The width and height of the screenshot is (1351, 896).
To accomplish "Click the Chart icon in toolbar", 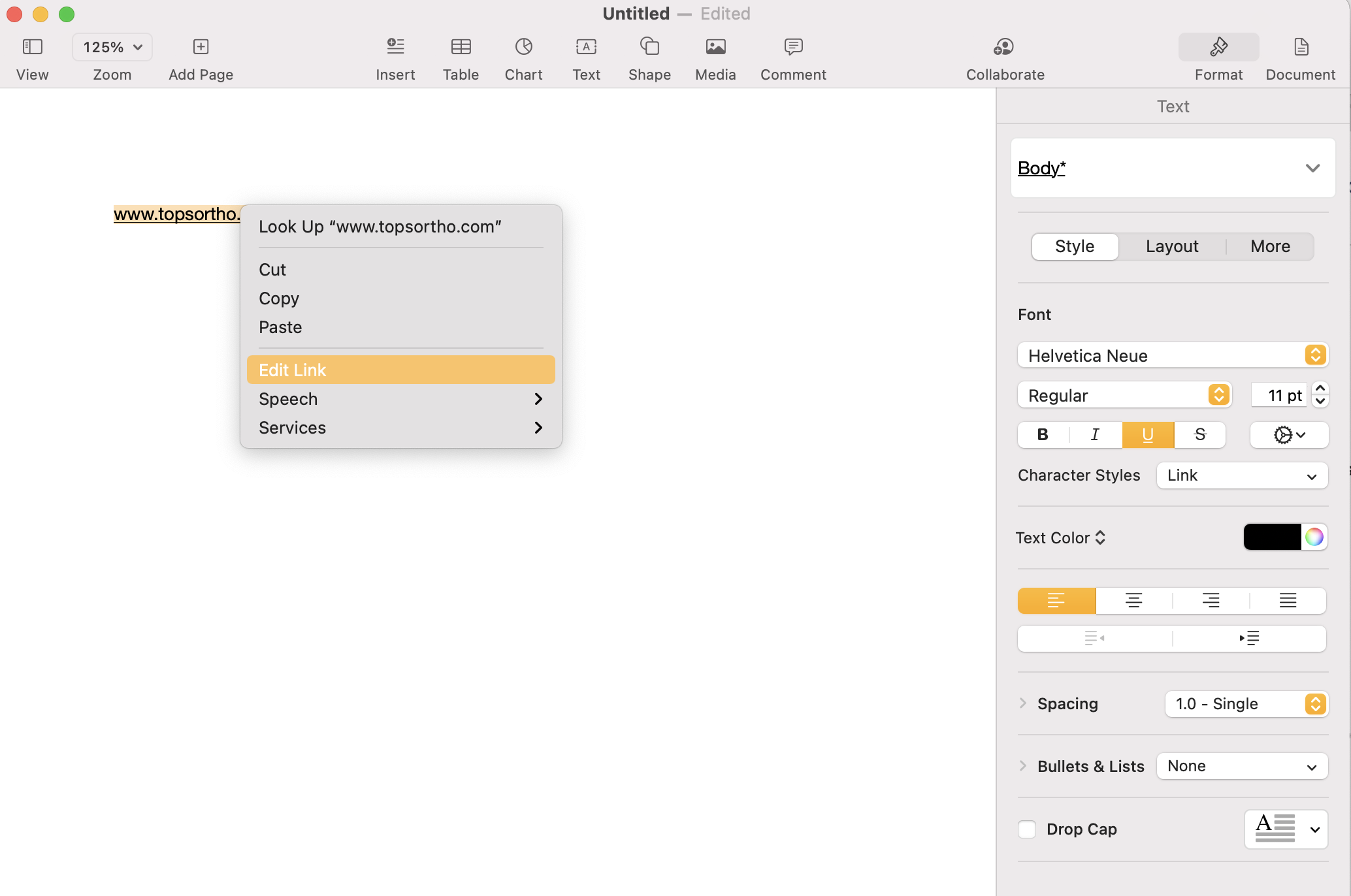I will [x=523, y=47].
